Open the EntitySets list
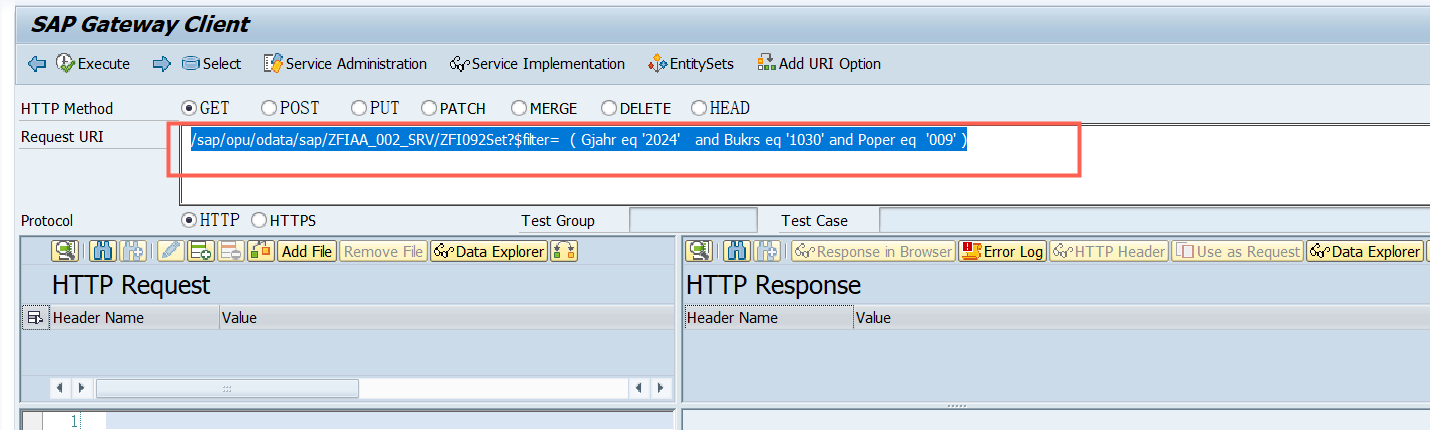 click(x=691, y=63)
